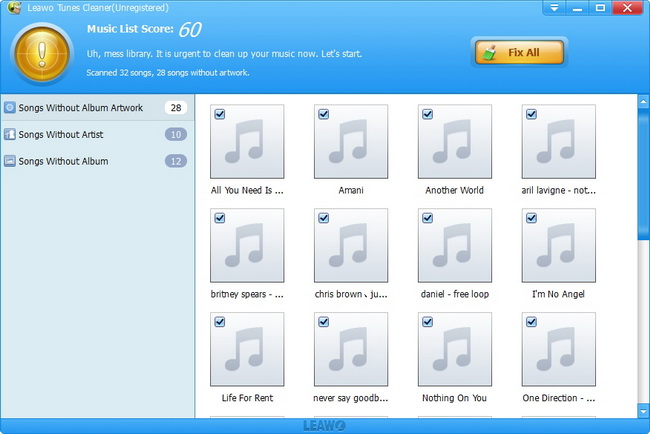This screenshot has height=434, width=650.
Task: Click the 12 count badge
Action: coord(176,161)
